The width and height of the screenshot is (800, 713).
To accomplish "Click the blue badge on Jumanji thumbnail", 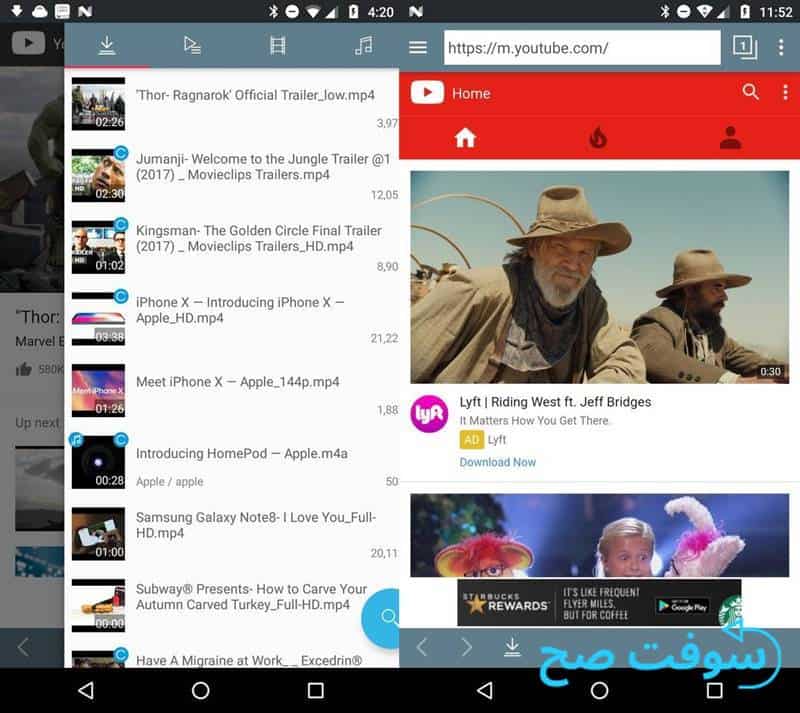I will click(x=121, y=153).
